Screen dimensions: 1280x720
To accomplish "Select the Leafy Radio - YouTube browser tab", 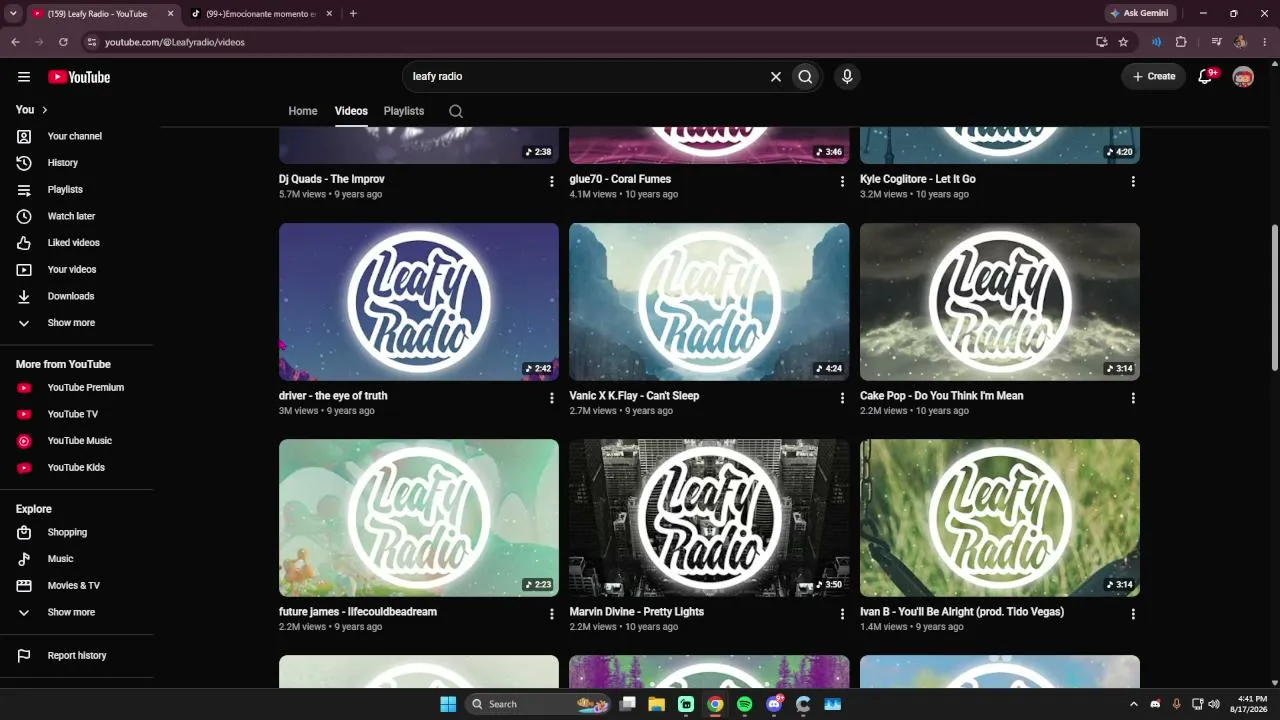I will (x=103, y=14).
